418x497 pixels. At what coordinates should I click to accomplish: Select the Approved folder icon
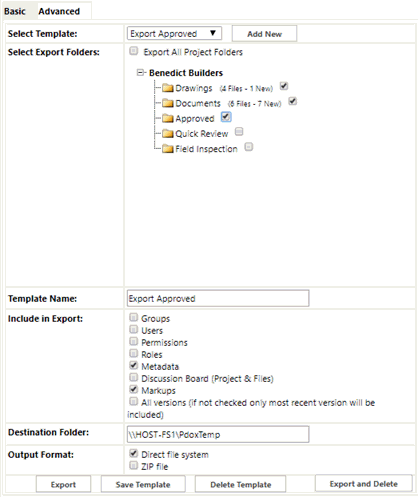(168, 118)
